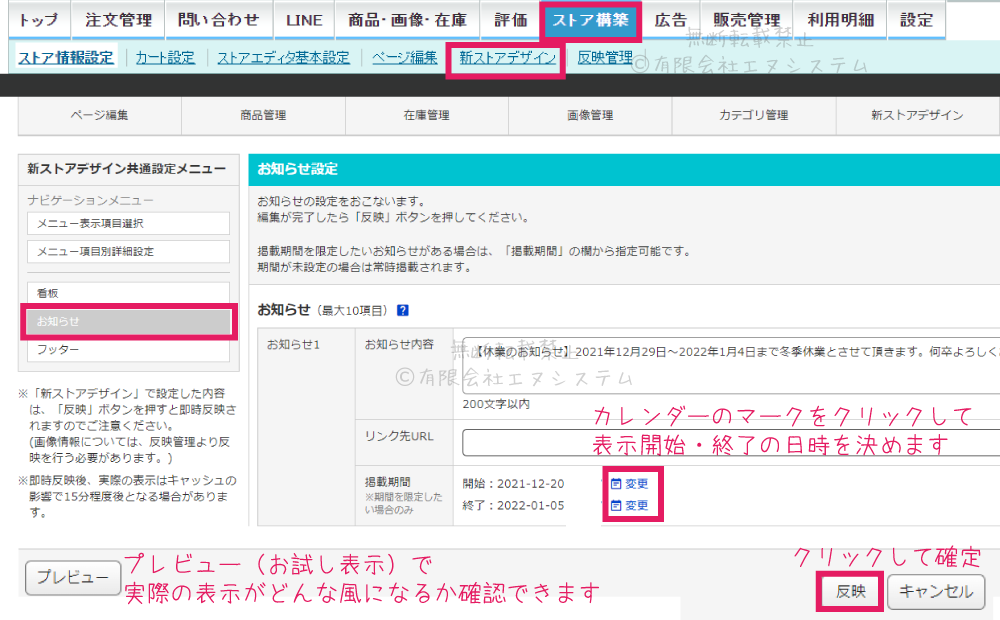Click the 200文字以内 note text
This screenshot has width=1000, height=620.
(x=496, y=404)
